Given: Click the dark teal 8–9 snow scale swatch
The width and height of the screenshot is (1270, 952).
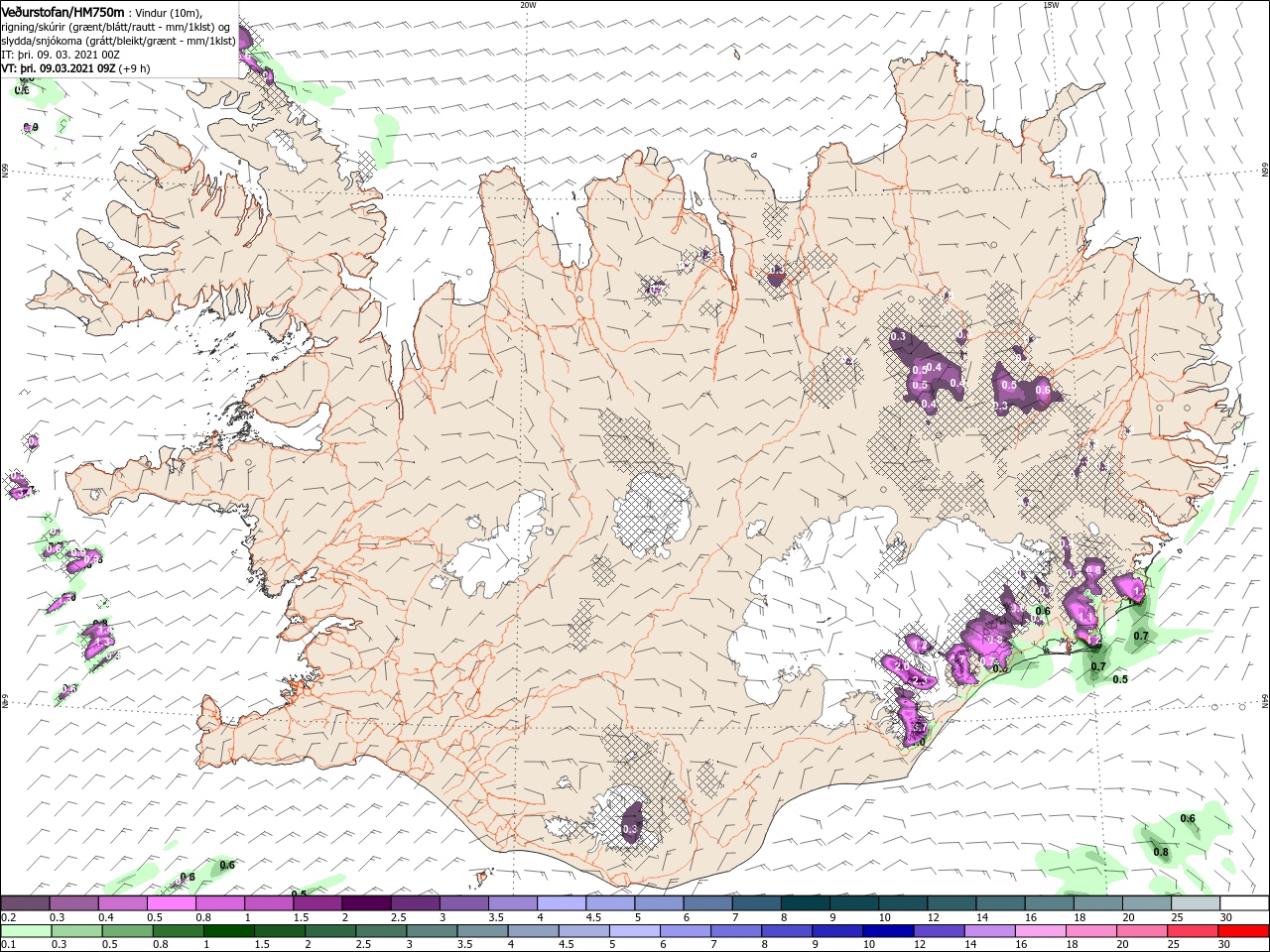Looking at the screenshot, I should coord(806,903).
